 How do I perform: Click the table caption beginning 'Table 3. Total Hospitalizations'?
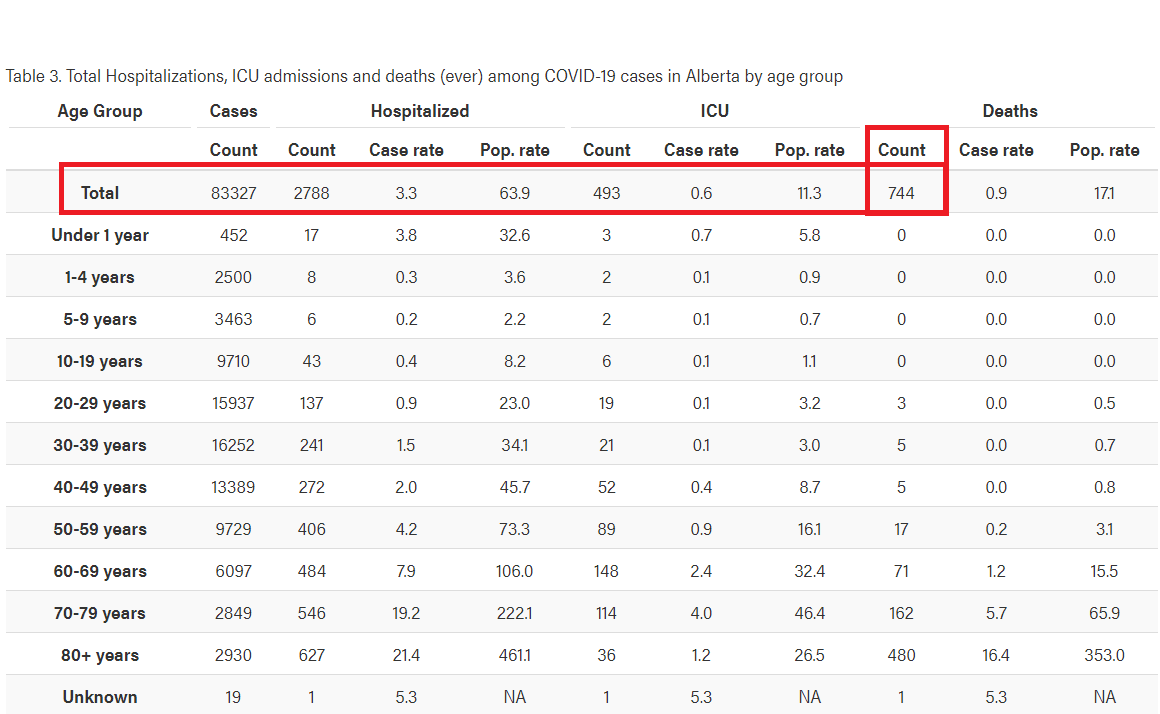(x=424, y=76)
